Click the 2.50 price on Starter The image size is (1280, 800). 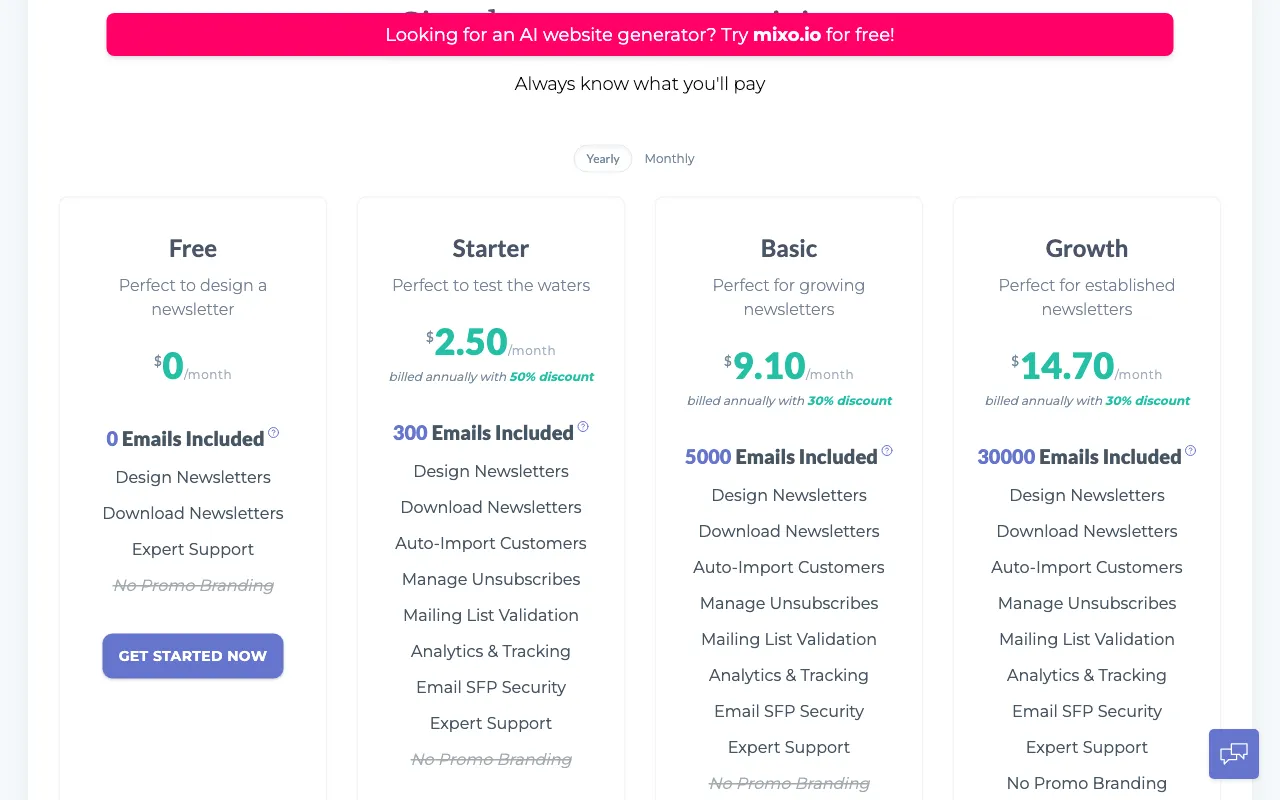(x=471, y=342)
